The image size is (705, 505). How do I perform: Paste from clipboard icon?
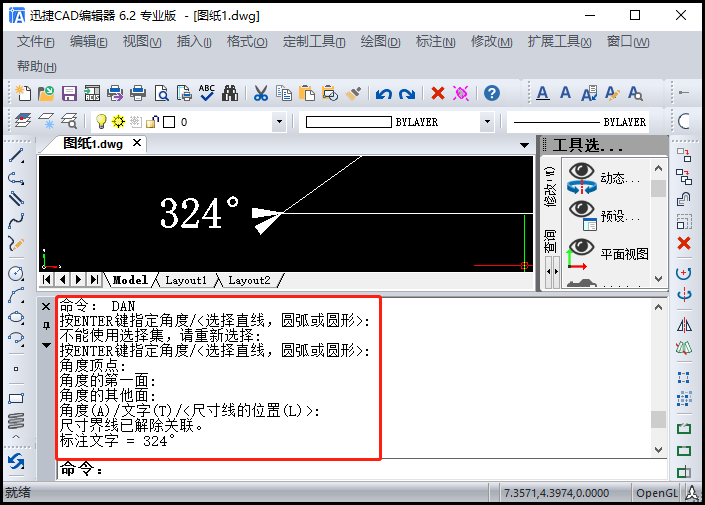307,93
